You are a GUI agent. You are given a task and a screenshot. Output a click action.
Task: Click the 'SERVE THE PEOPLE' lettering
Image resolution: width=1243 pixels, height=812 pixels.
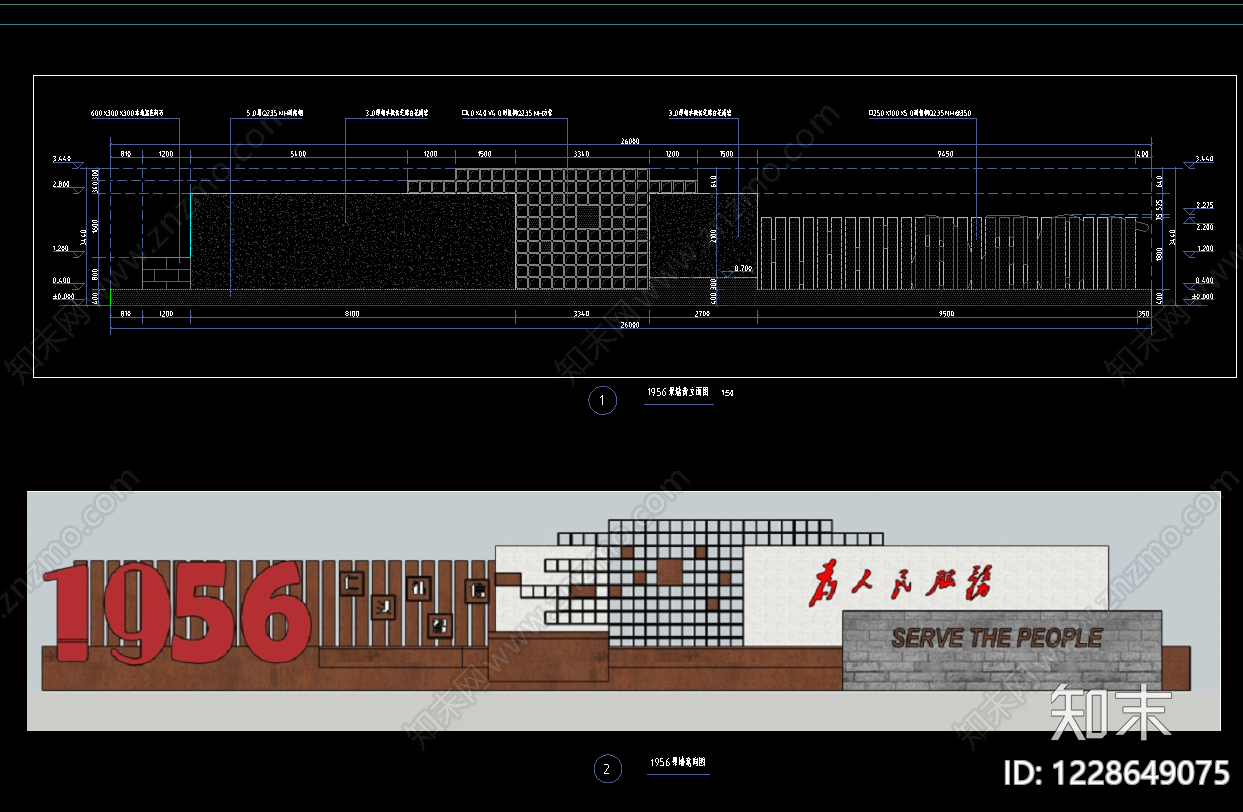996,637
